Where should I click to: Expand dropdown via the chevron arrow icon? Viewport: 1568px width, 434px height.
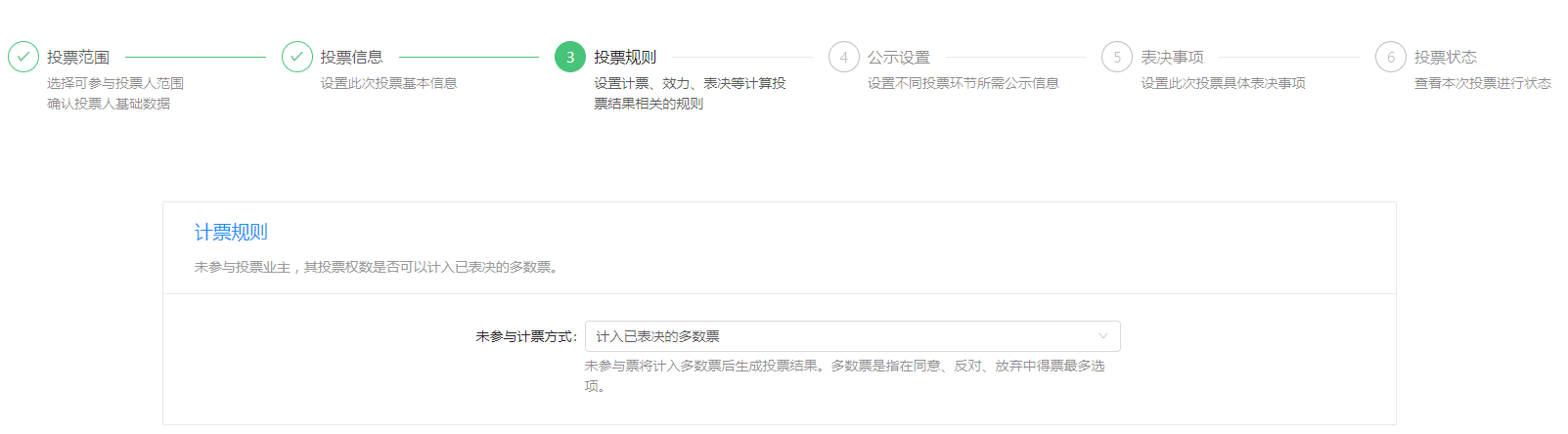1103,336
